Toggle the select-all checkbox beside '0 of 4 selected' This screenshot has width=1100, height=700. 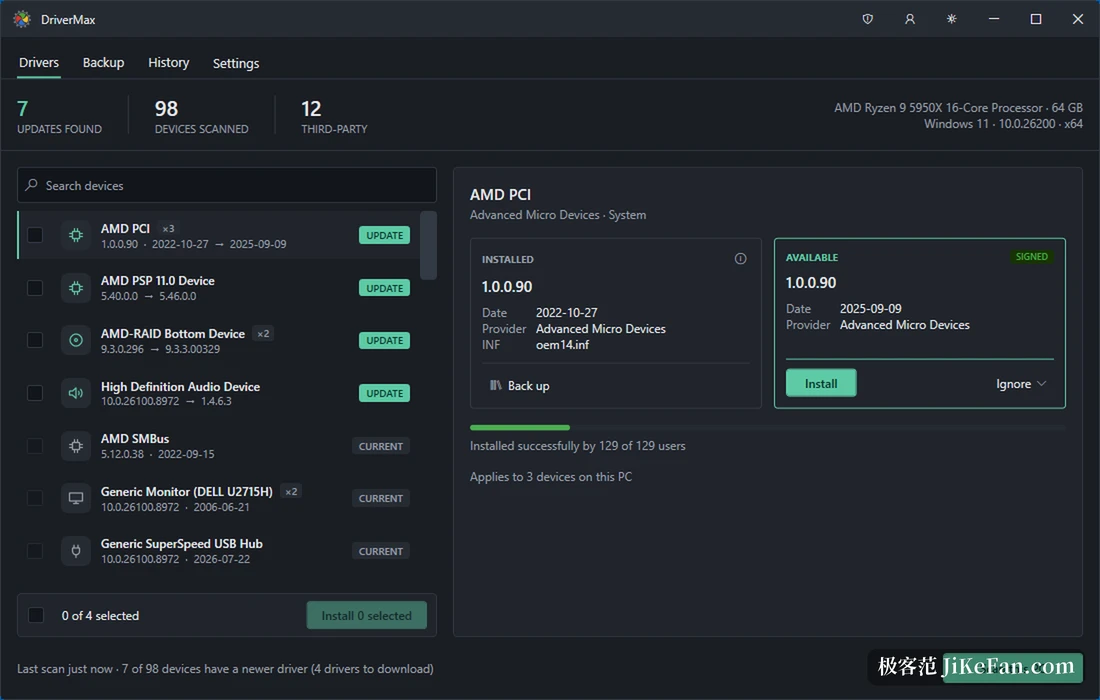(x=36, y=615)
